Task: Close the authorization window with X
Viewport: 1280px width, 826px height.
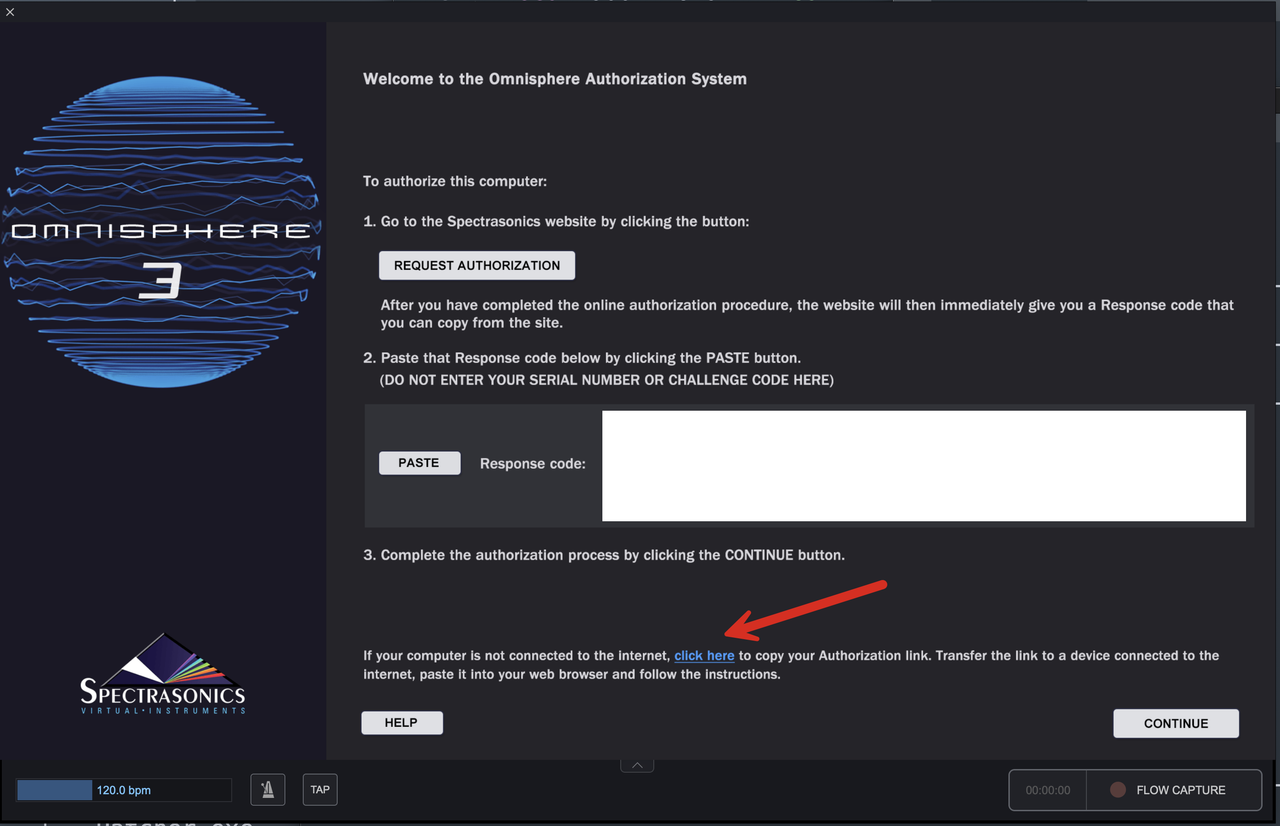Action: click(10, 12)
